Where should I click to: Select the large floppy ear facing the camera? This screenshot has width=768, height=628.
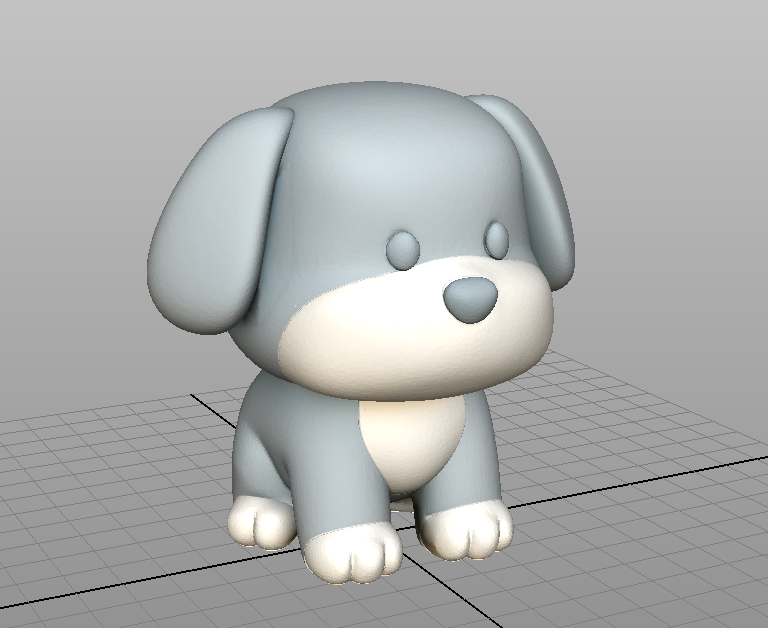[x=218, y=220]
